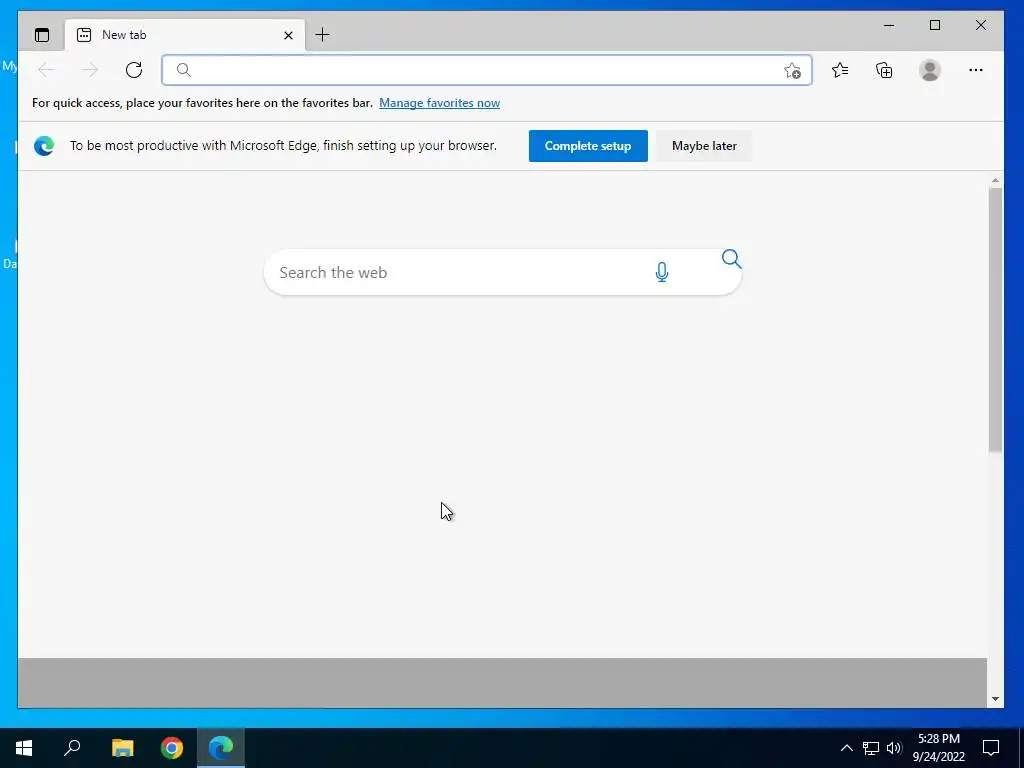
Task: Open the Favorites list
Action: click(x=840, y=70)
